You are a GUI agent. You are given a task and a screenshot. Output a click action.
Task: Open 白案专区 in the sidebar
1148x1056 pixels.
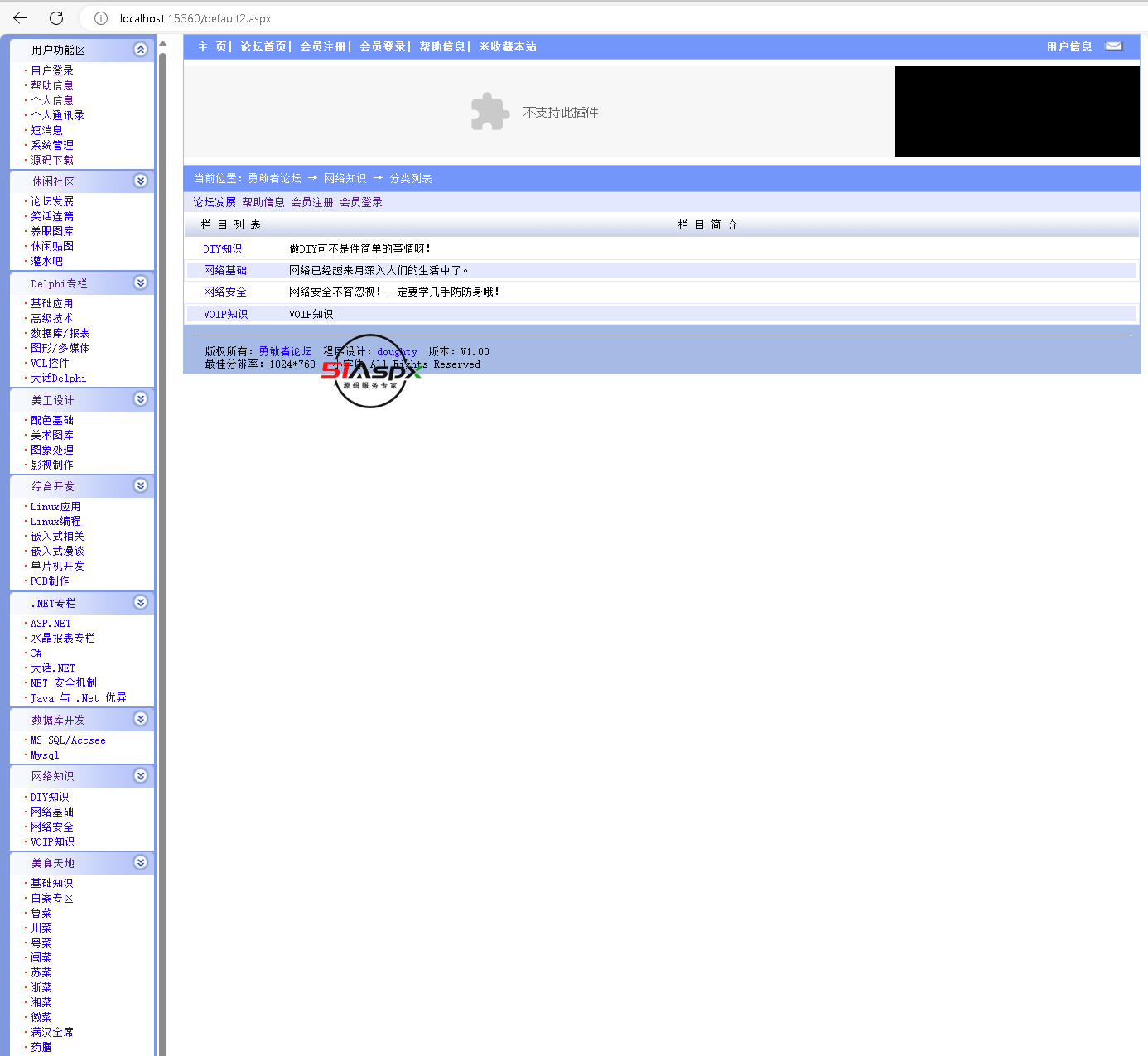pos(52,898)
